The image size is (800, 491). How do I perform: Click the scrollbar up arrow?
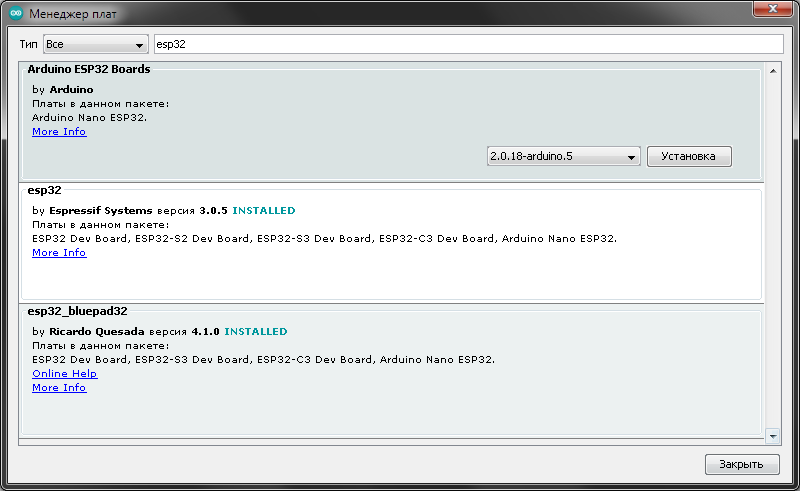(x=773, y=71)
